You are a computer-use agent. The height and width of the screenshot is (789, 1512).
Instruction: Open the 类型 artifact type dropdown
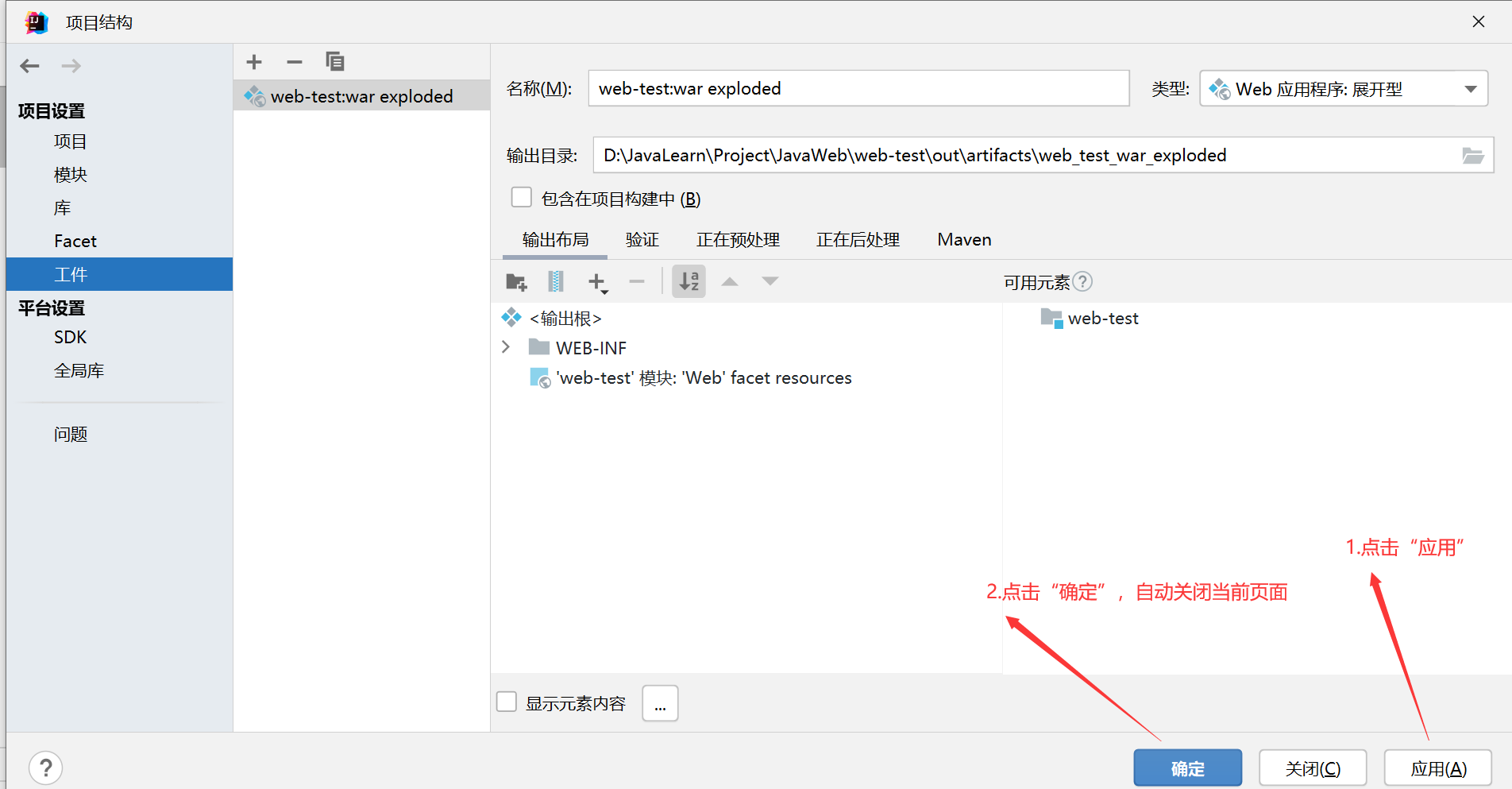click(x=1344, y=89)
